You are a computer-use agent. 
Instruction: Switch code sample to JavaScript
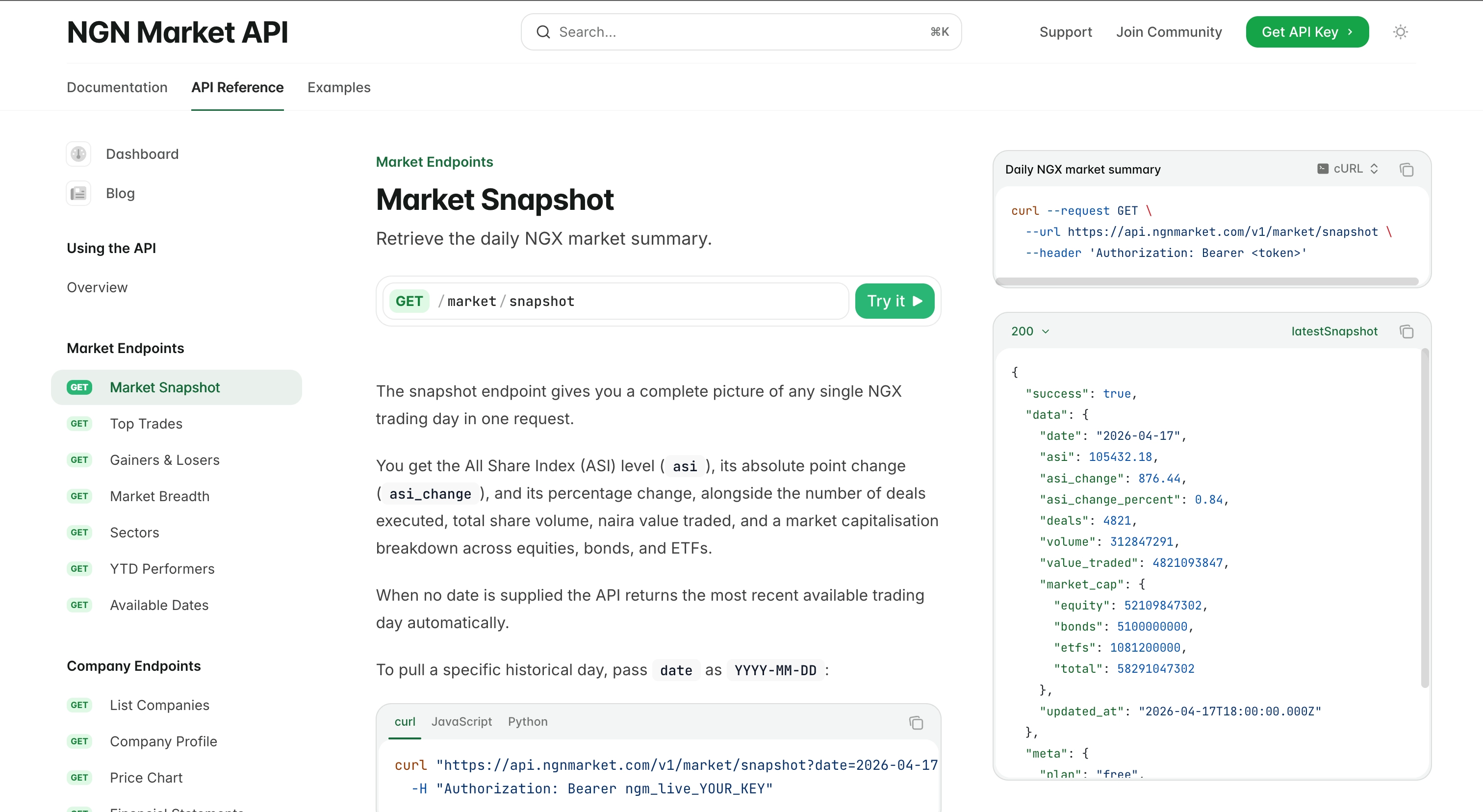click(461, 722)
